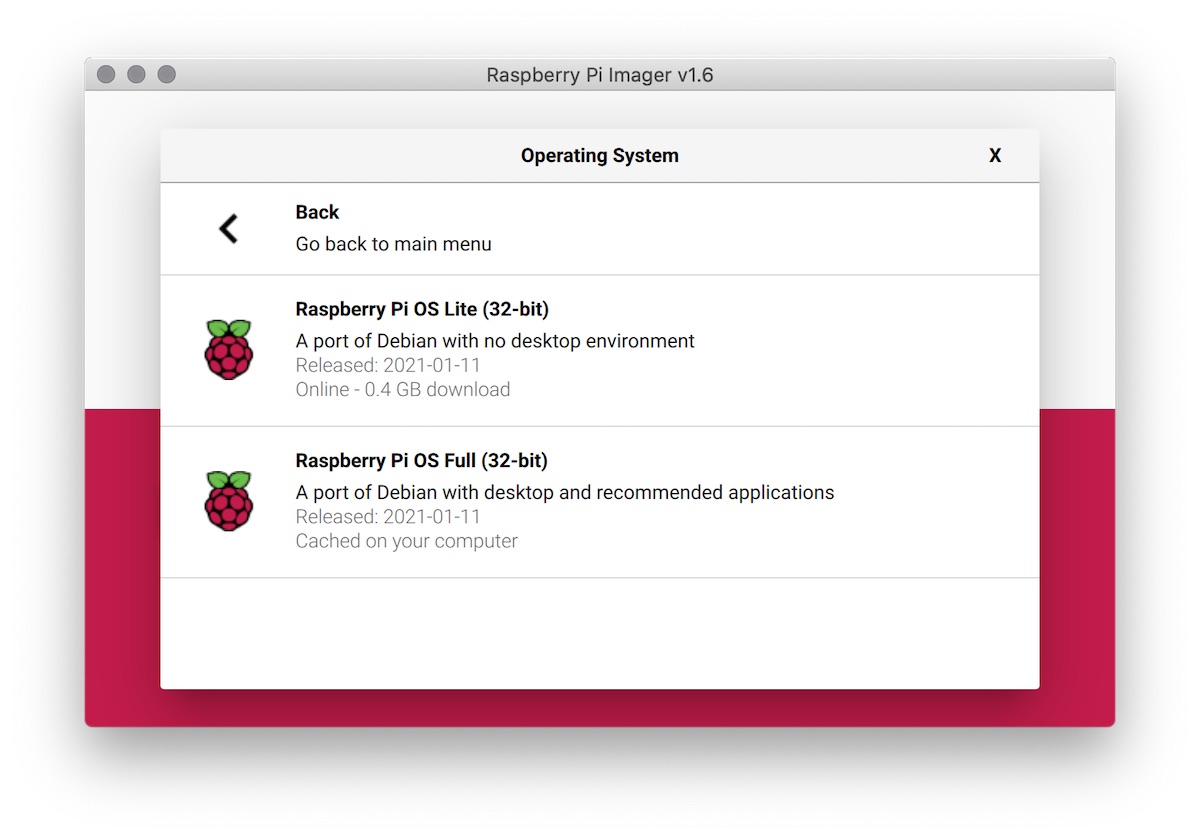Click the back chevron arrow icon
The height and width of the screenshot is (839, 1200).
[x=228, y=228]
